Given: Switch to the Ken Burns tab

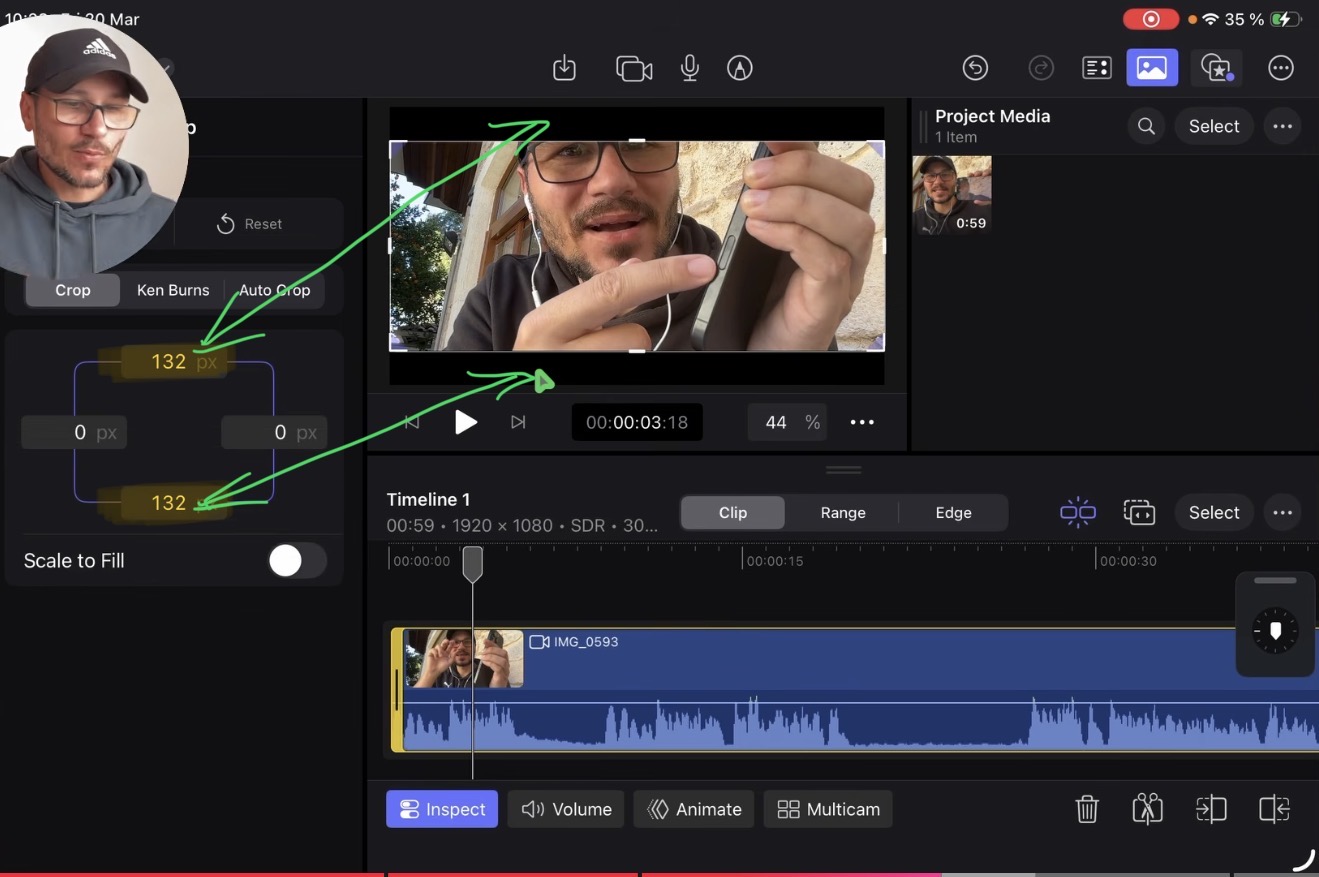Looking at the screenshot, I should [173, 290].
